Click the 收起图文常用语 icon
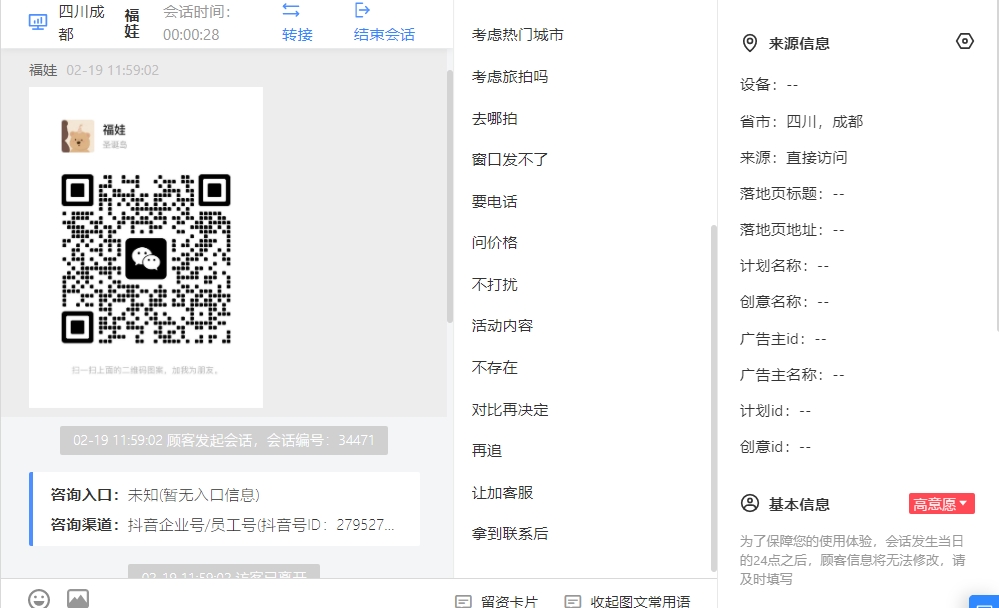999x608 pixels. (x=573, y=601)
